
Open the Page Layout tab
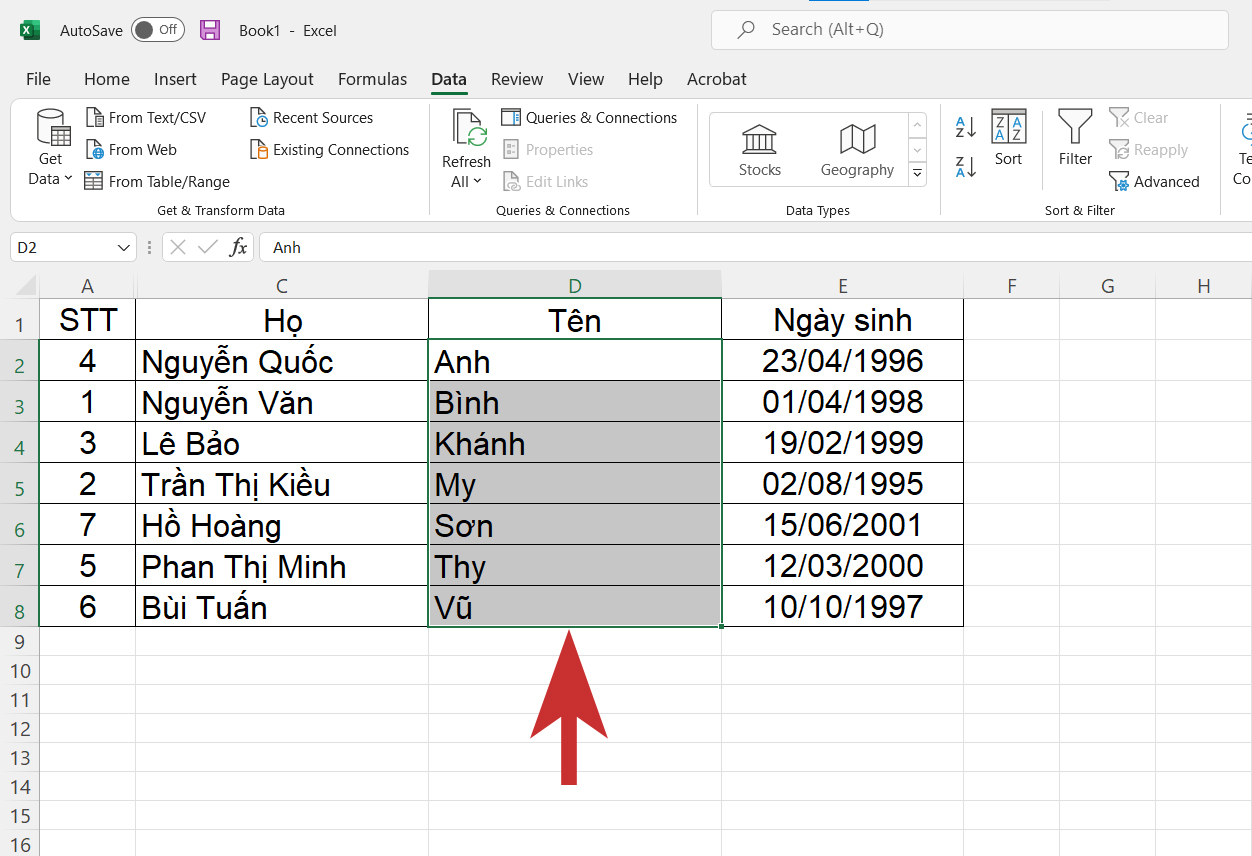coord(267,79)
